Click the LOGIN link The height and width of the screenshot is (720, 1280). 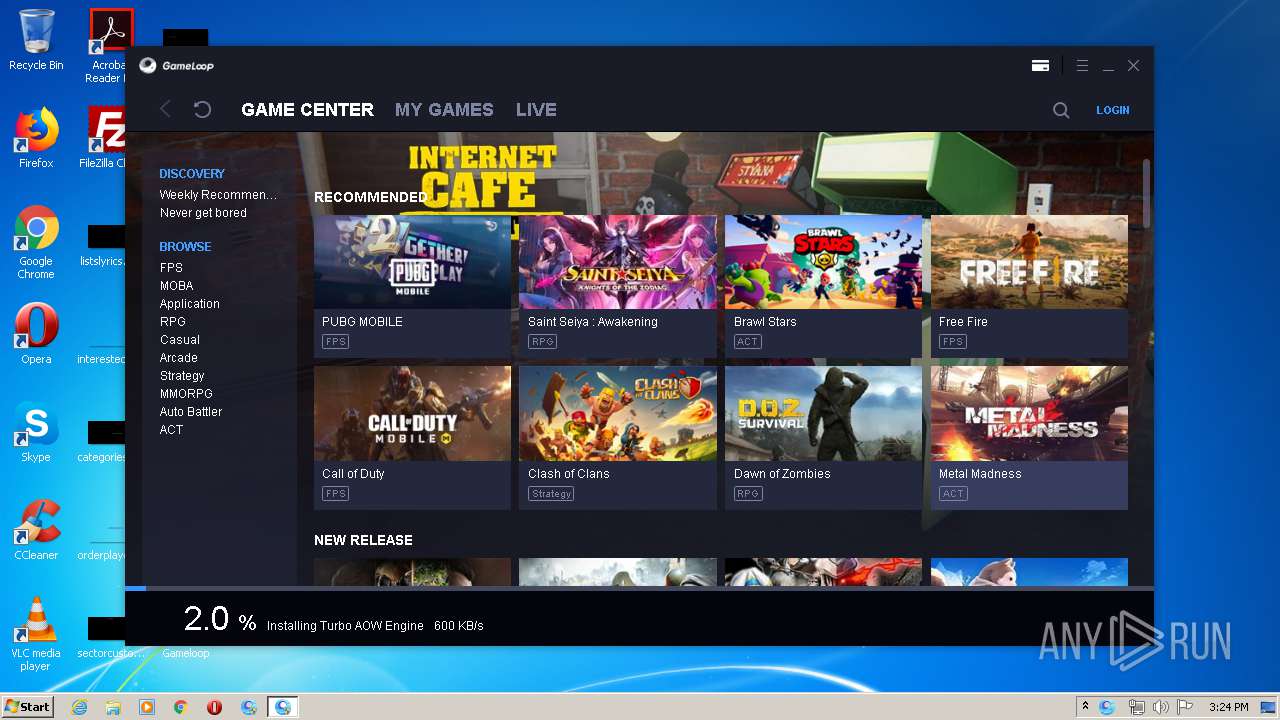tap(1112, 110)
